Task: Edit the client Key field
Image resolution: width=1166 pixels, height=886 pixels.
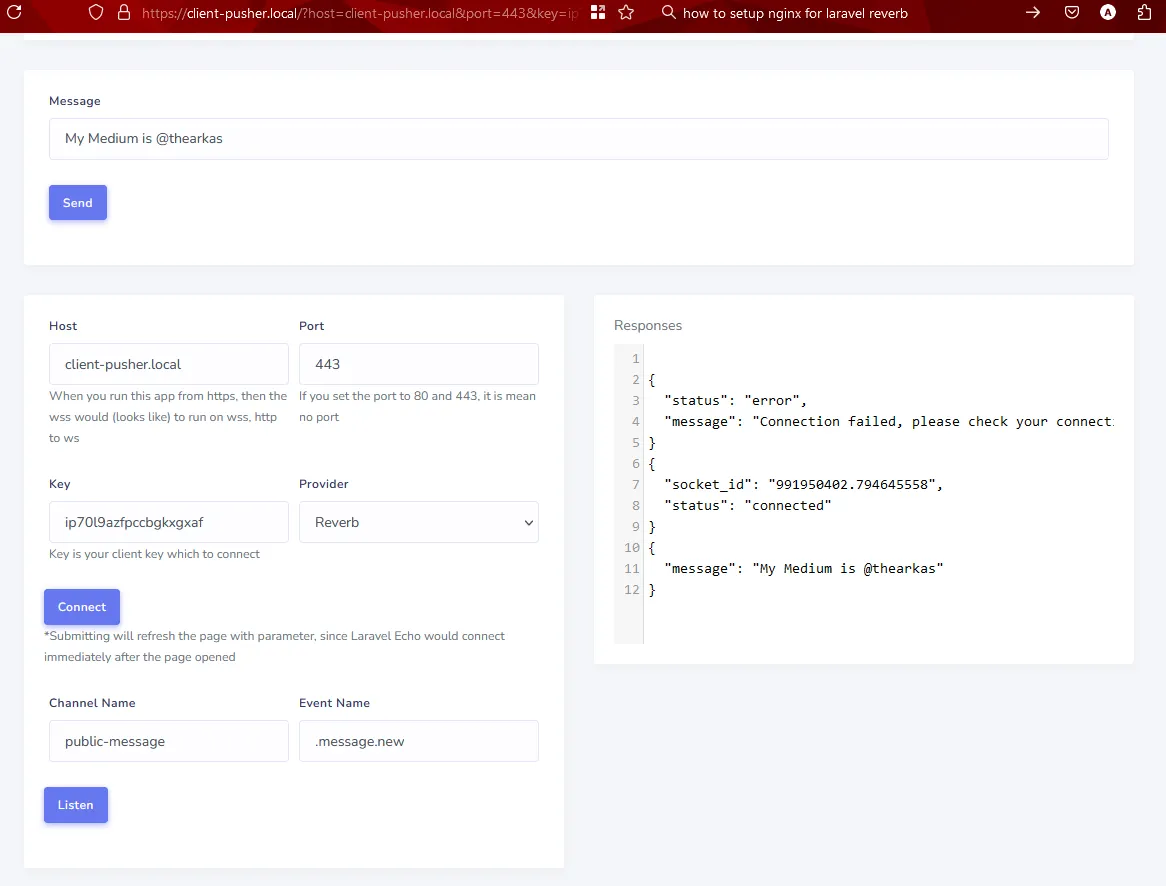Action: coord(168,522)
